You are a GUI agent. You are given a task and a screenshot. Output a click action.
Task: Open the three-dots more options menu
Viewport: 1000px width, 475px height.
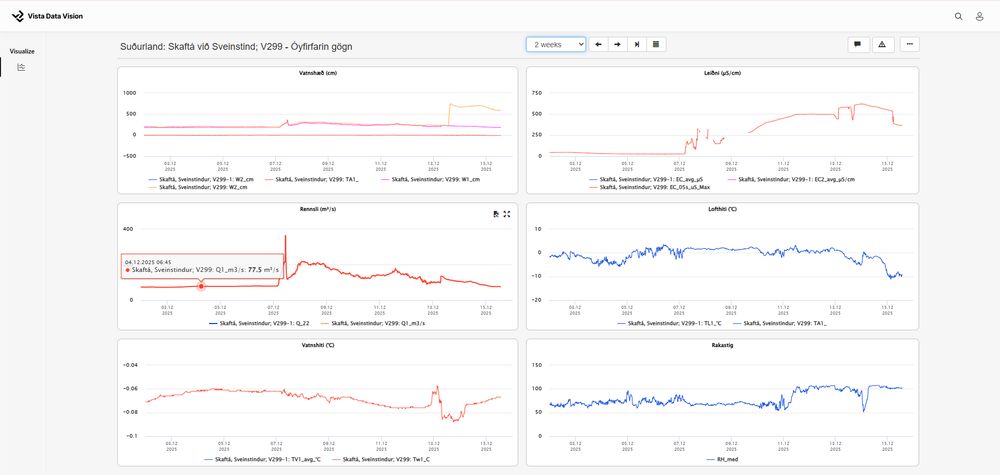coord(909,45)
